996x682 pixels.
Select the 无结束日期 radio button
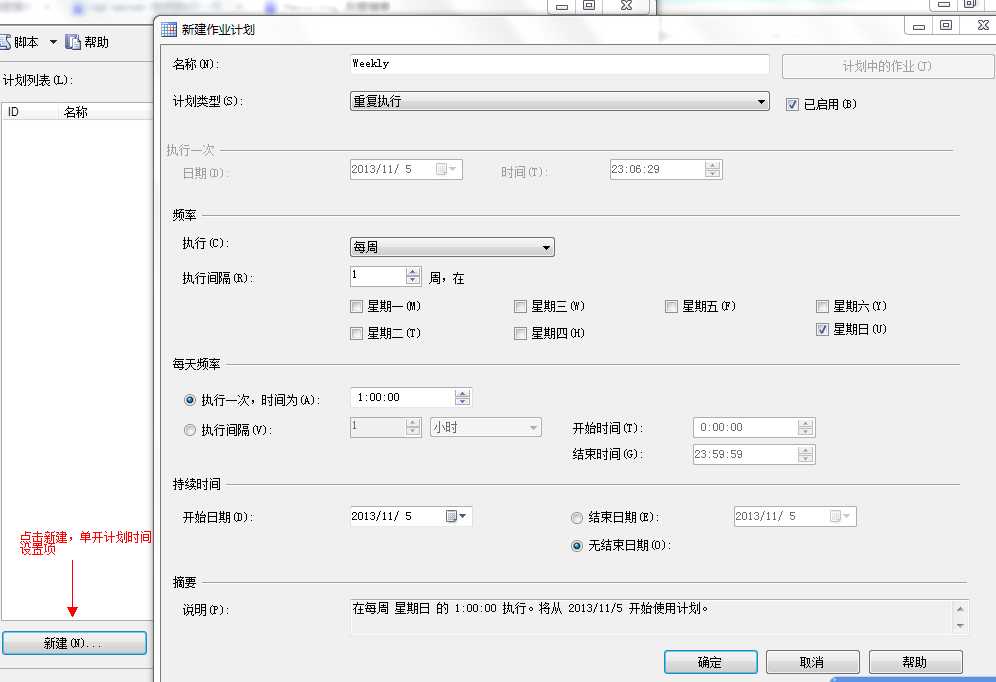coord(577,546)
